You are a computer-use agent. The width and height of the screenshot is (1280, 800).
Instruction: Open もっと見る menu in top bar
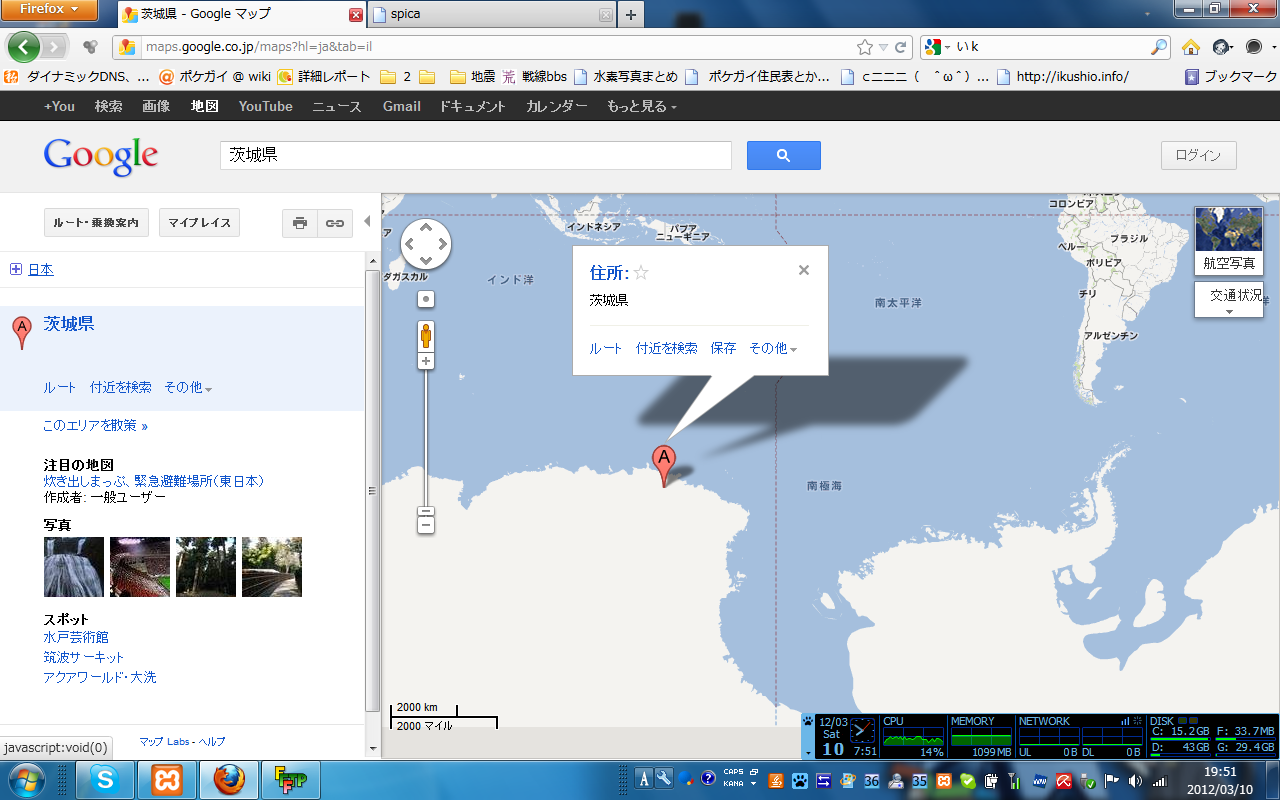click(x=641, y=107)
